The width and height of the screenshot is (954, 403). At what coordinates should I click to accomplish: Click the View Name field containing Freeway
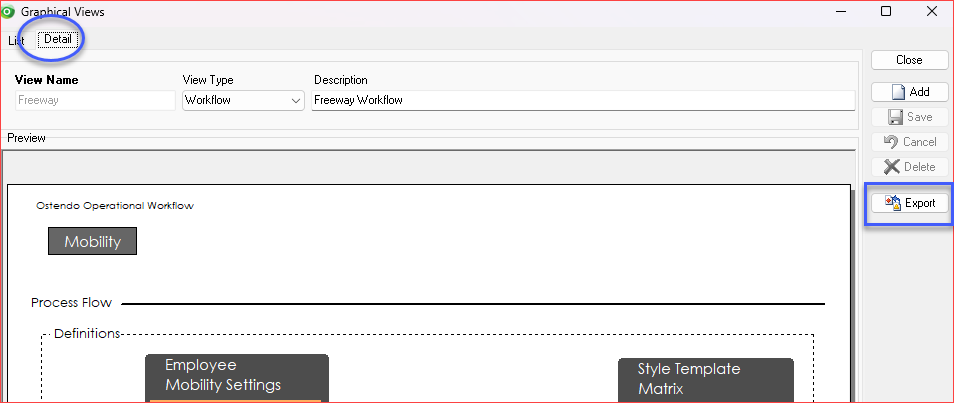pyautogui.click(x=95, y=101)
